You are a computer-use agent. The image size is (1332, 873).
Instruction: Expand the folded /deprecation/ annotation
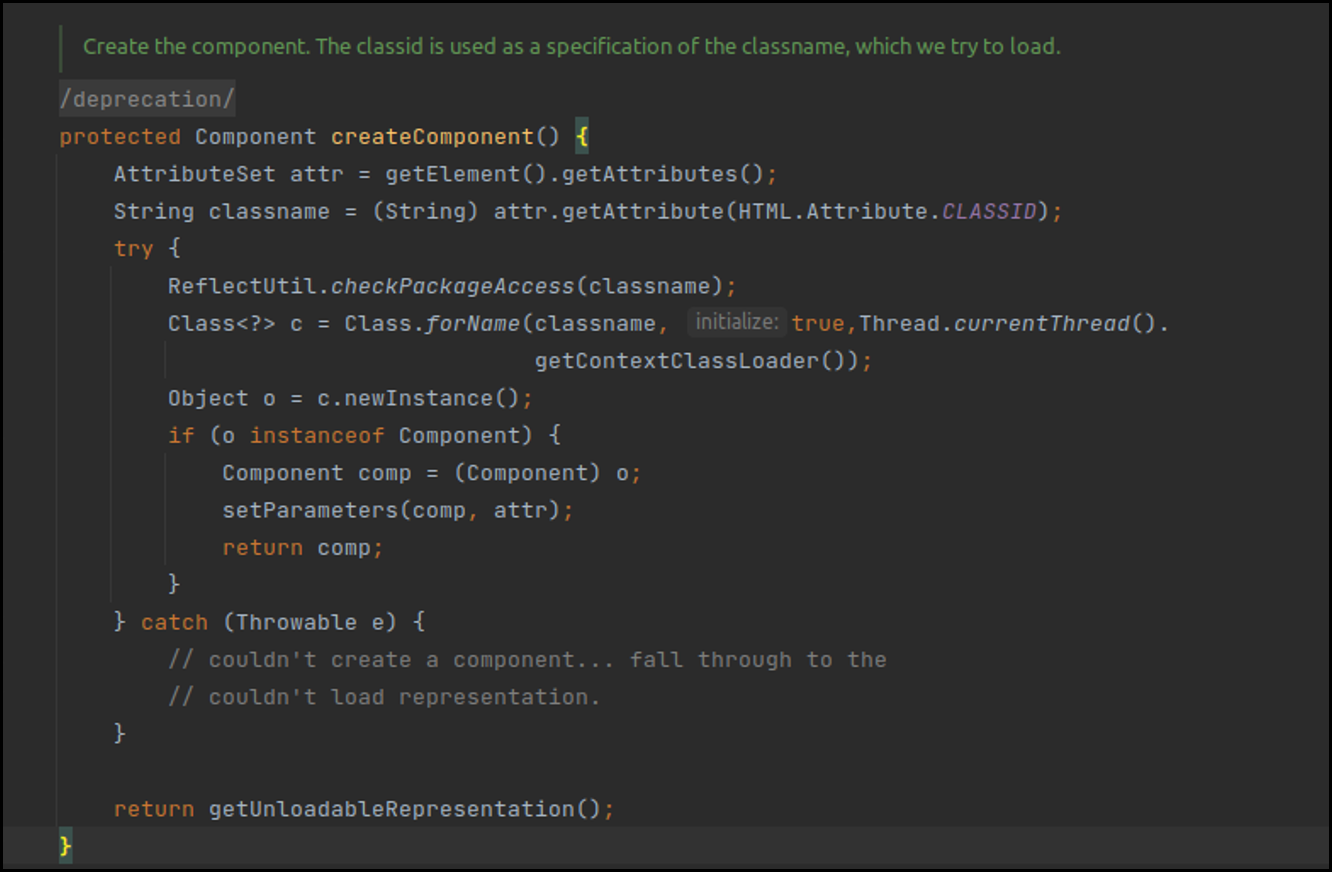(x=147, y=99)
